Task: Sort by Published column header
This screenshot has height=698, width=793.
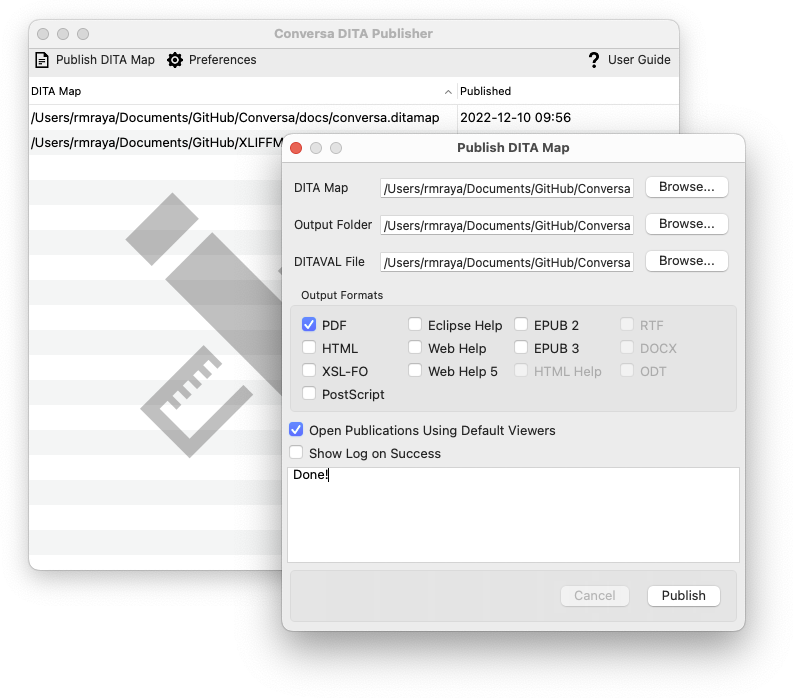Action: coord(568,92)
